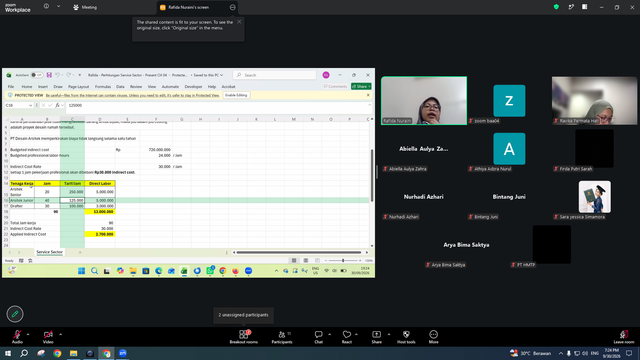The width and height of the screenshot is (640, 360).
Task: Select the Service Sector sheet tab
Action: (49, 252)
